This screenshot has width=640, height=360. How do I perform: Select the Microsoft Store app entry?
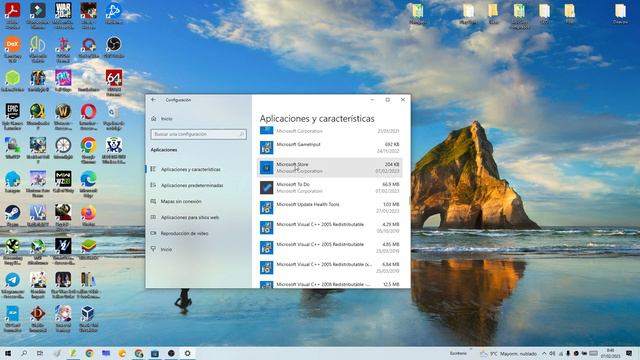click(330, 167)
